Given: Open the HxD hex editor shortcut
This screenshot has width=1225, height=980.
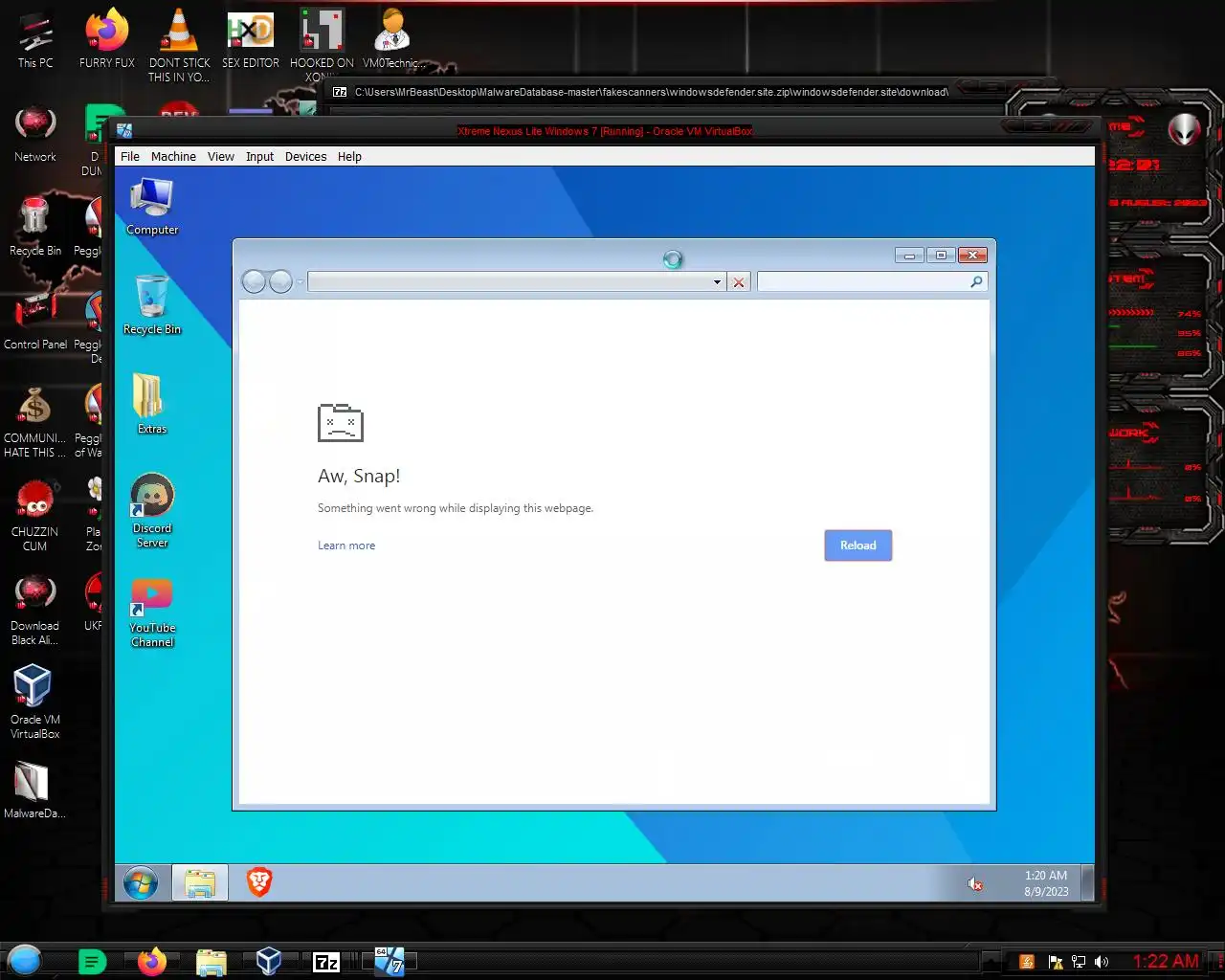Looking at the screenshot, I should (x=251, y=39).
